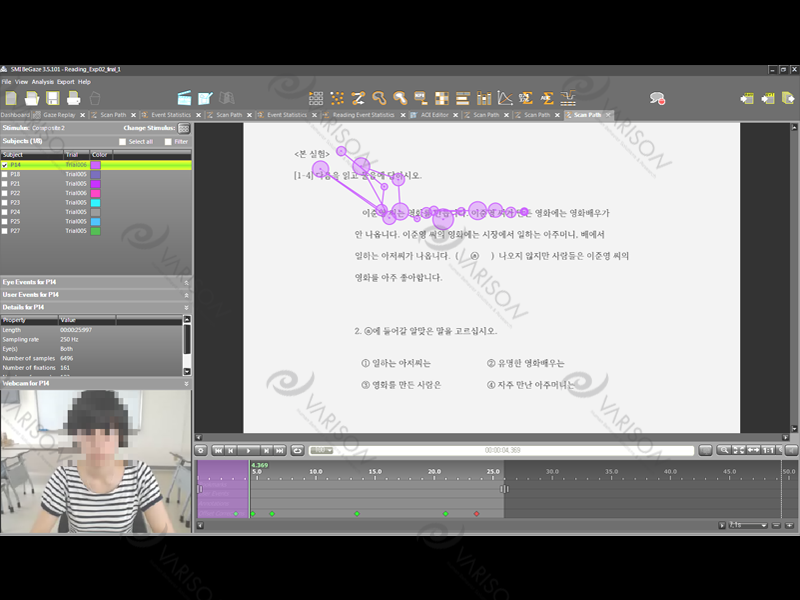Open the Heat Map icon
Image resolution: width=800 pixels, height=600 pixels.
(x=400, y=98)
